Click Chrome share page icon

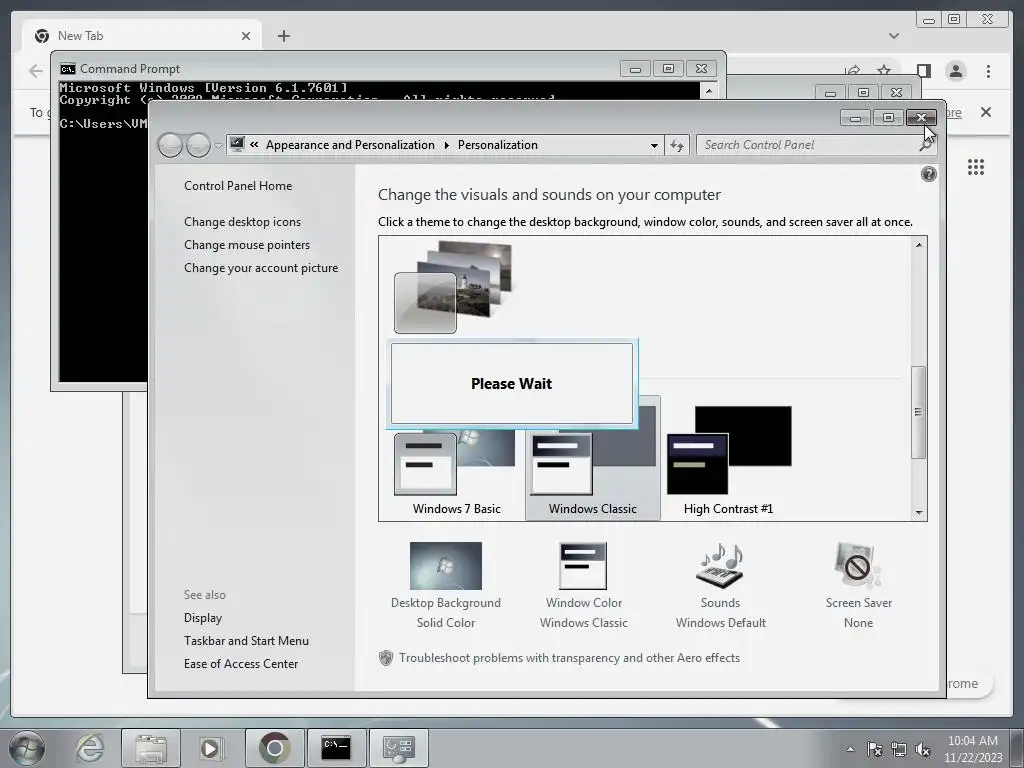coord(852,71)
